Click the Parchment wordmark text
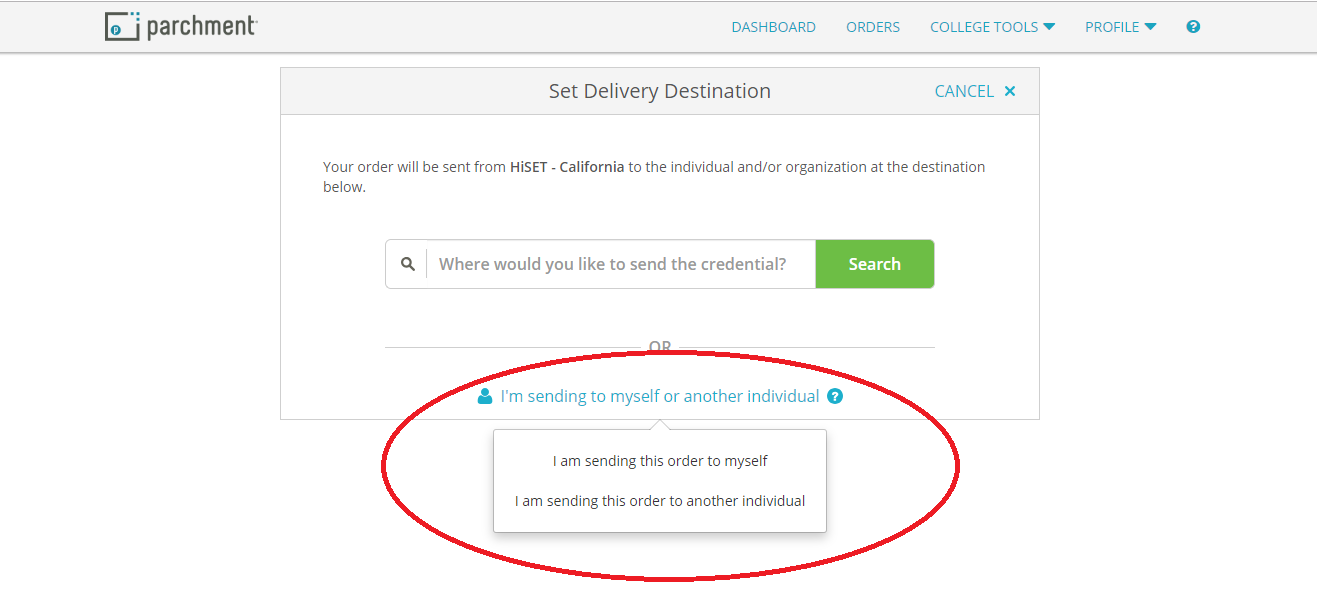This screenshot has width=1317, height=593. [201, 27]
